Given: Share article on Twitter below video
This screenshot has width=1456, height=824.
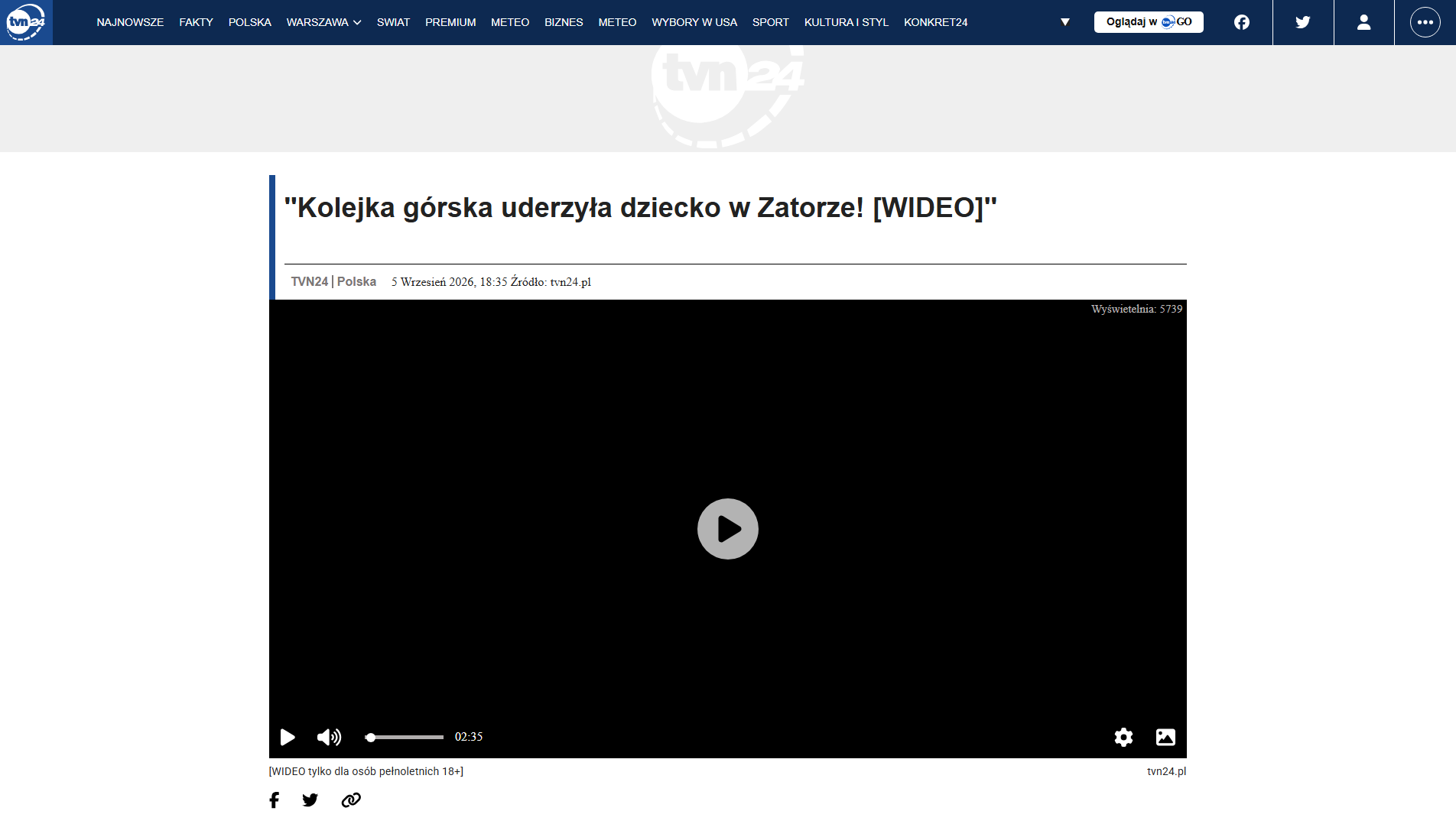Looking at the screenshot, I should click(310, 800).
